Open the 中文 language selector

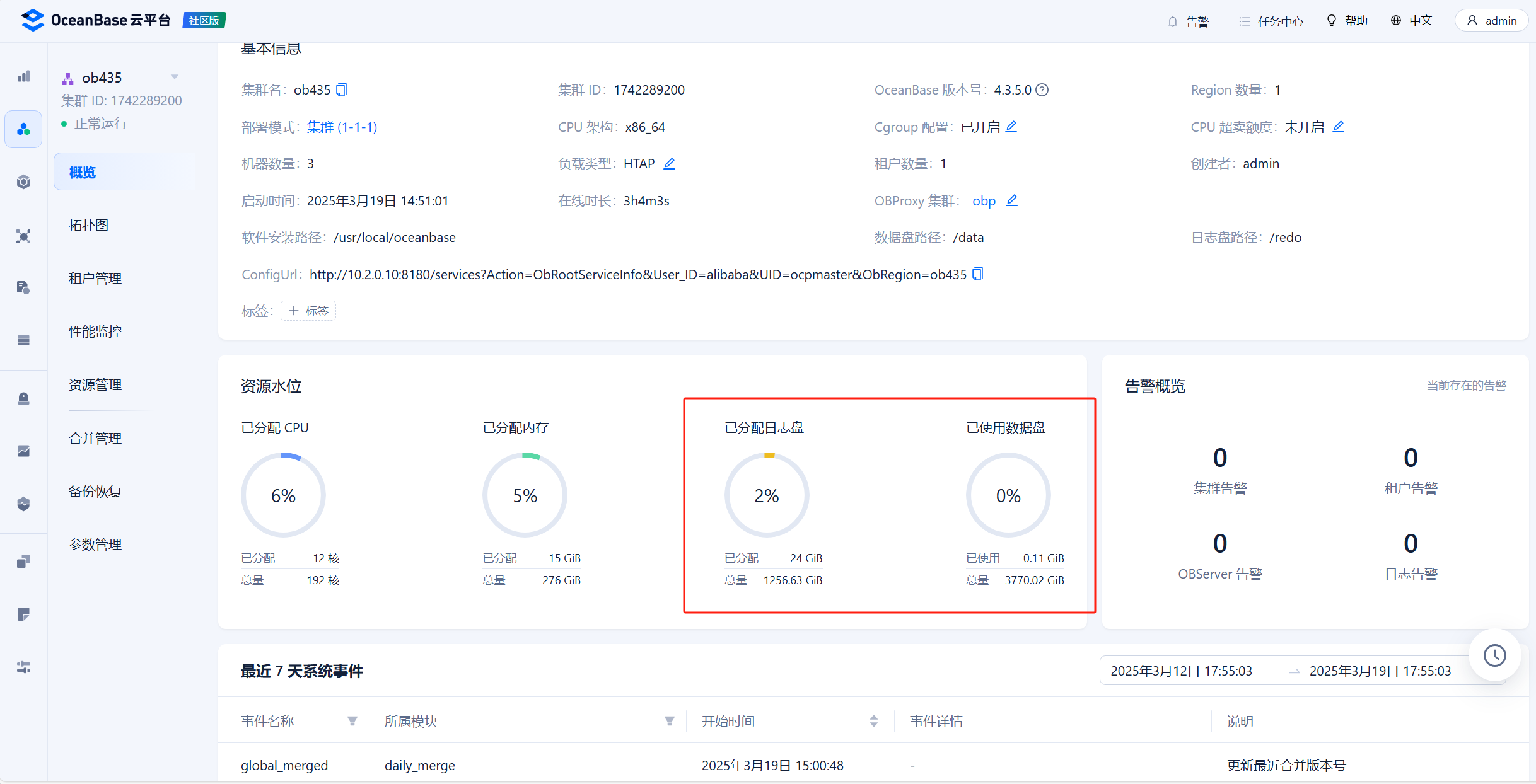1411,20
